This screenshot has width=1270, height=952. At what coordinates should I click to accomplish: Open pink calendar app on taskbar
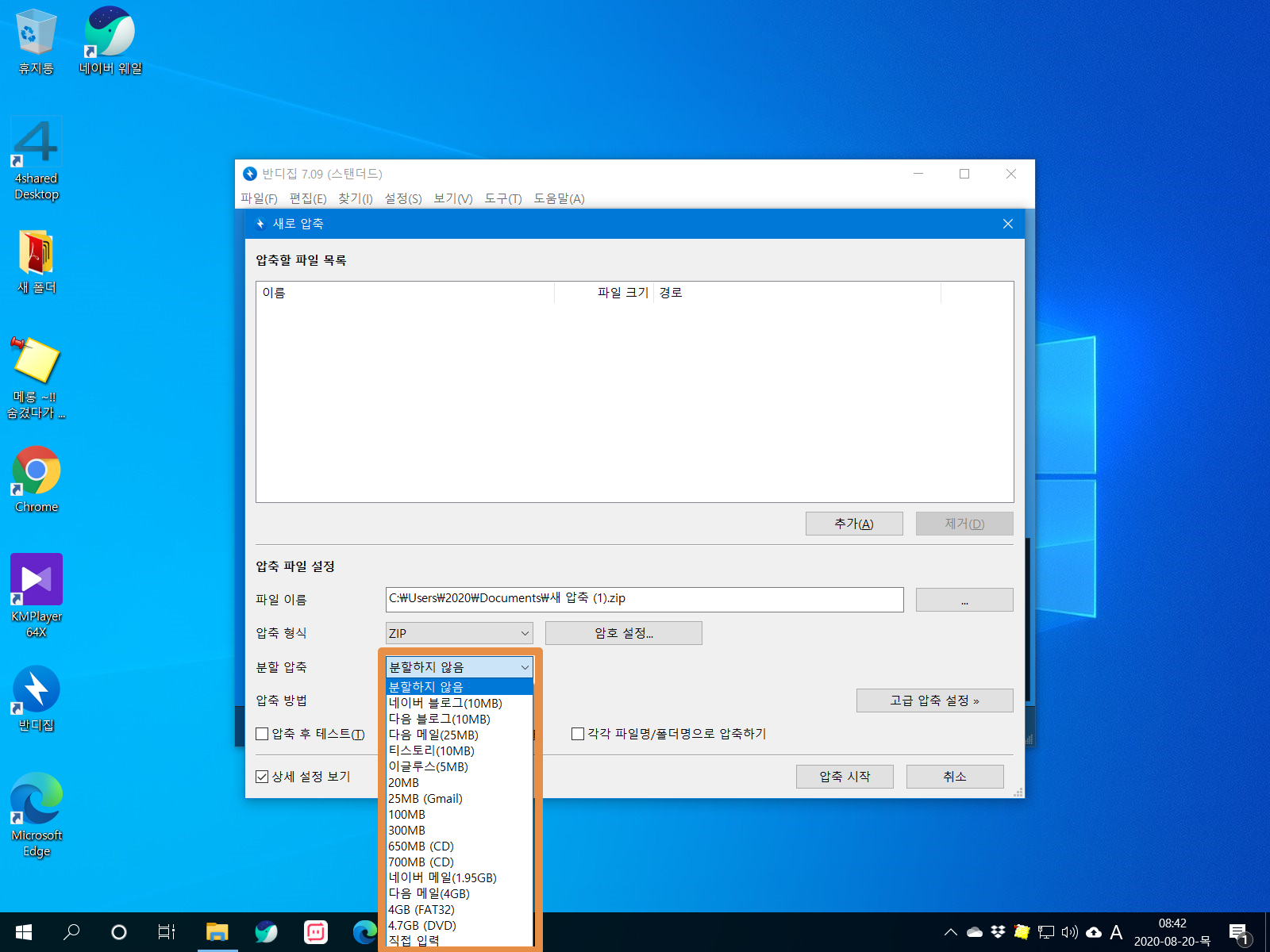[x=316, y=932]
